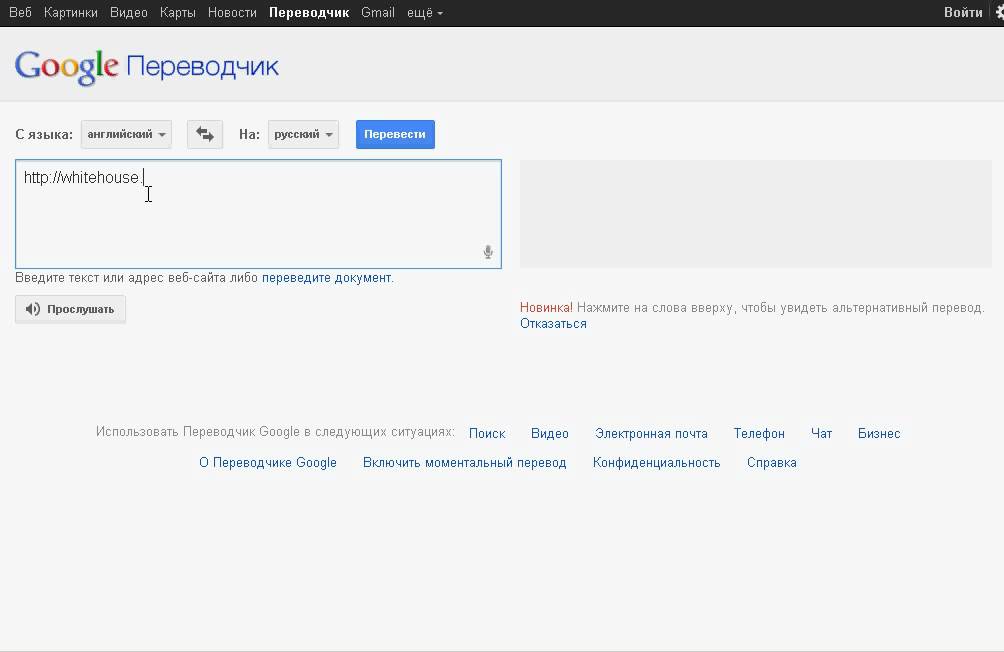1004x652 pixels.
Task: Go to Картинки in the top bar
Action: (70, 13)
